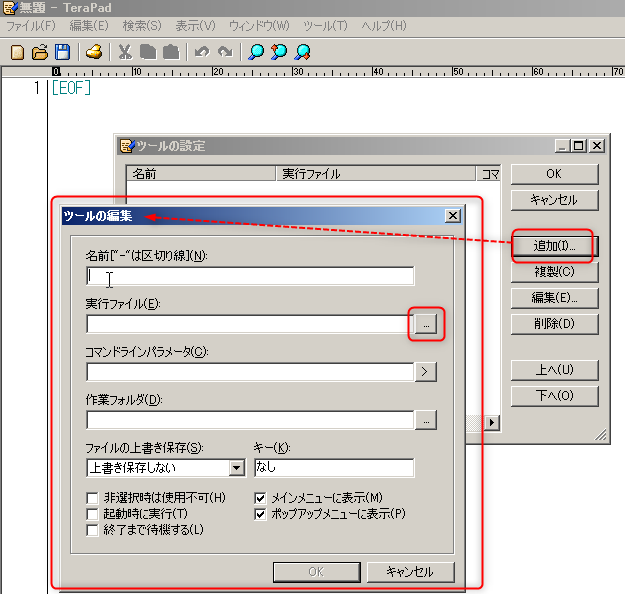Open the ファイル(F) menu

pyautogui.click(x=31, y=26)
